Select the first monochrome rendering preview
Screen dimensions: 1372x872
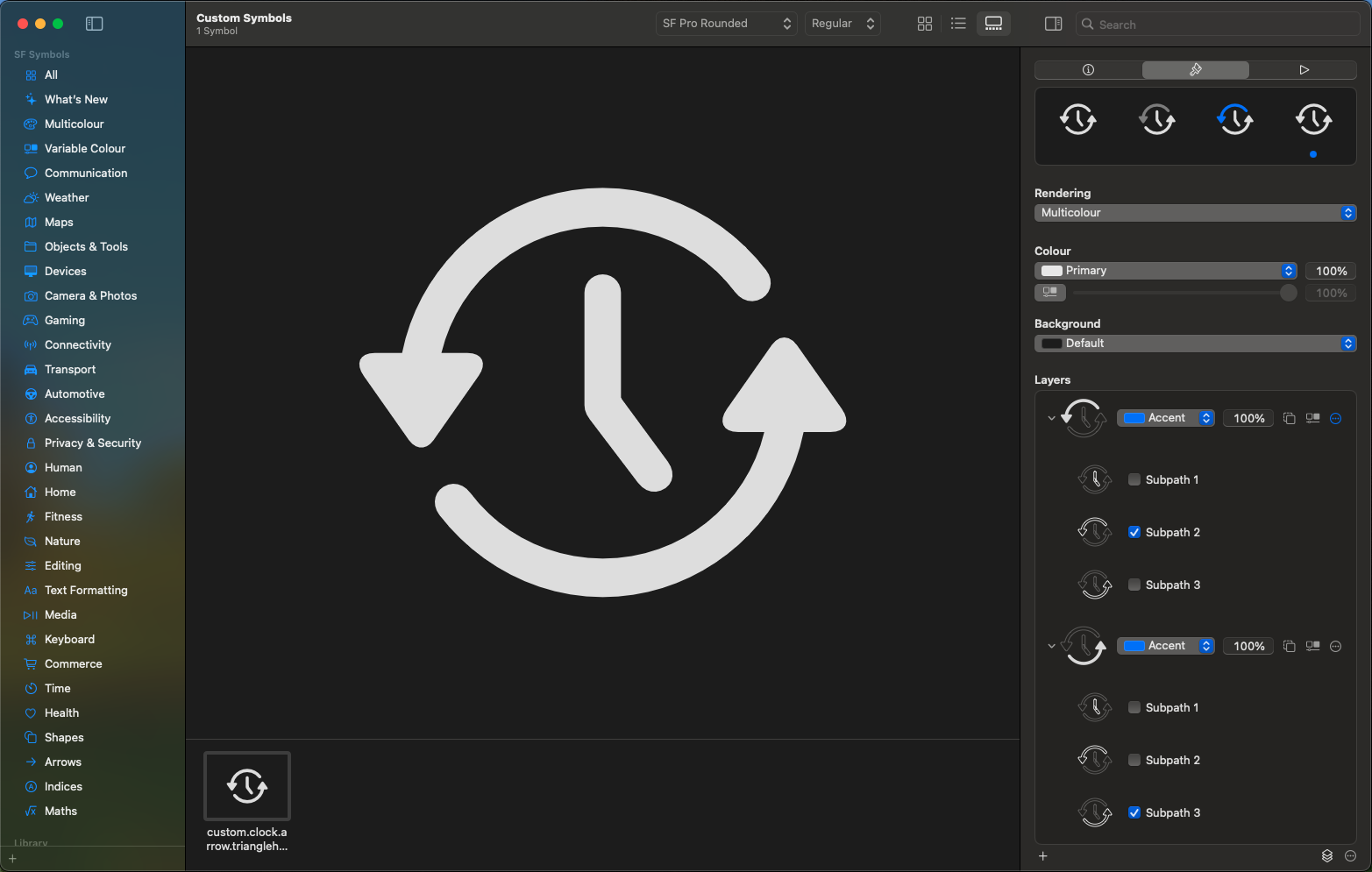point(1078,119)
